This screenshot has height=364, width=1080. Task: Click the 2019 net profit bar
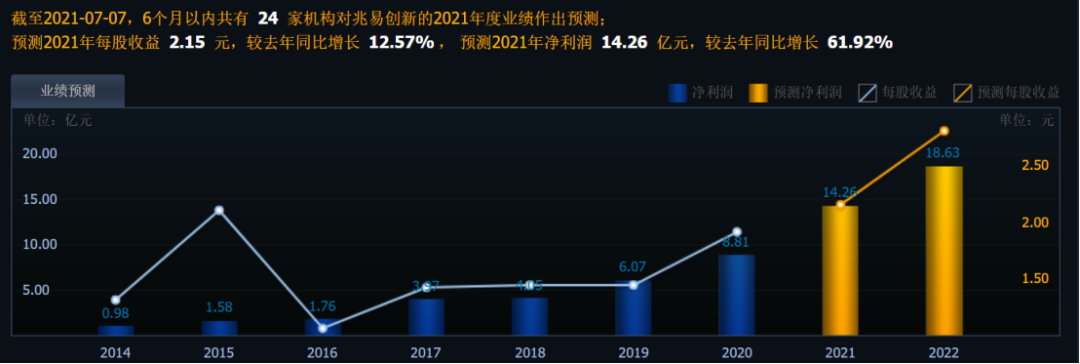633,308
